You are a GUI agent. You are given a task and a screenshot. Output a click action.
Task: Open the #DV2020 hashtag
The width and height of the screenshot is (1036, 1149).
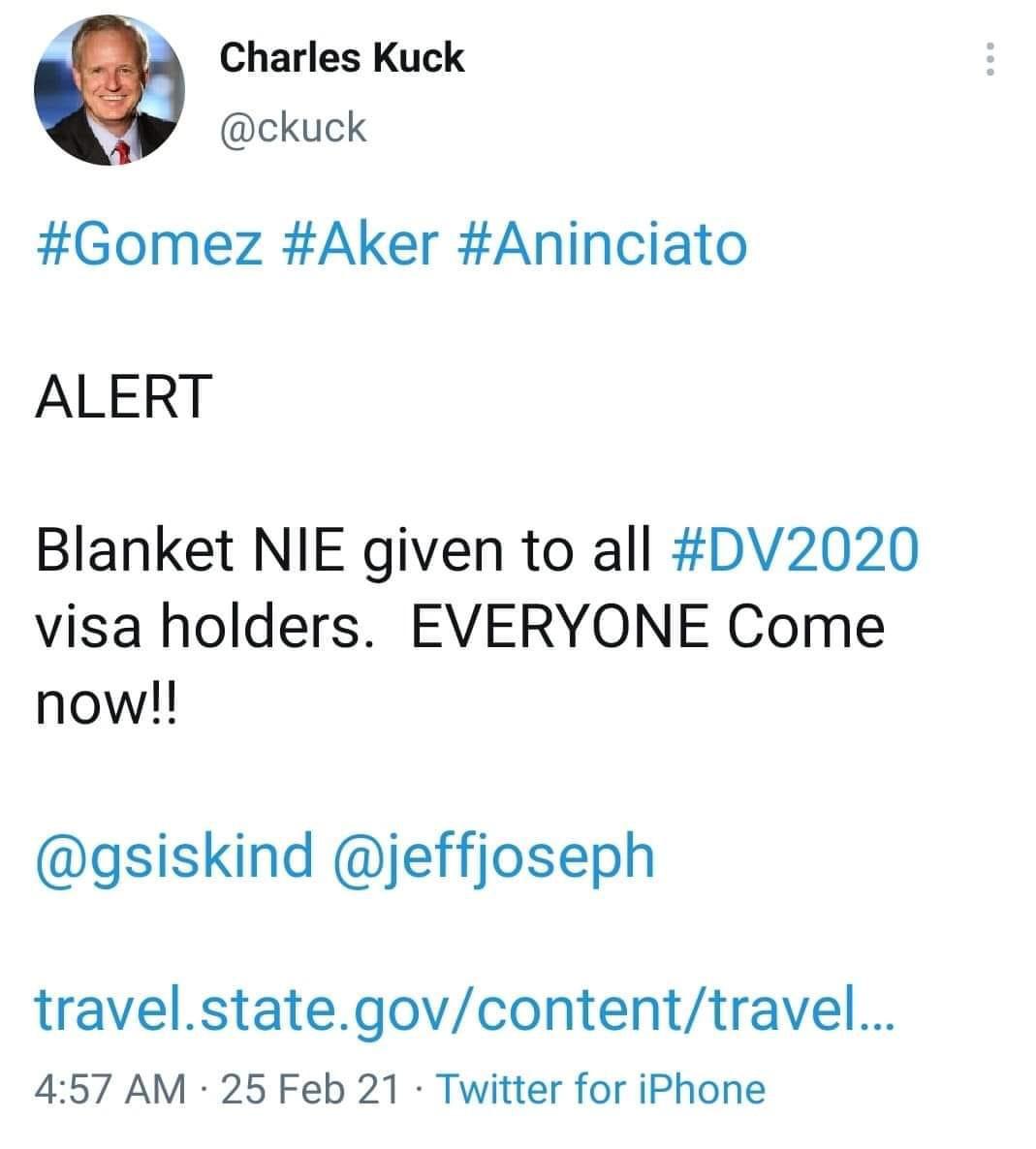pyautogui.click(x=794, y=550)
